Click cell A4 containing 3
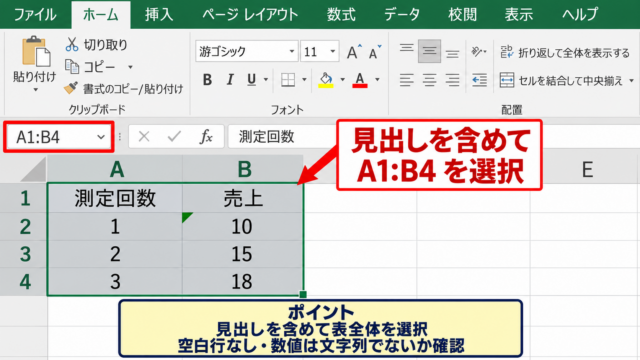This screenshot has width=640, height=360. [115, 282]
